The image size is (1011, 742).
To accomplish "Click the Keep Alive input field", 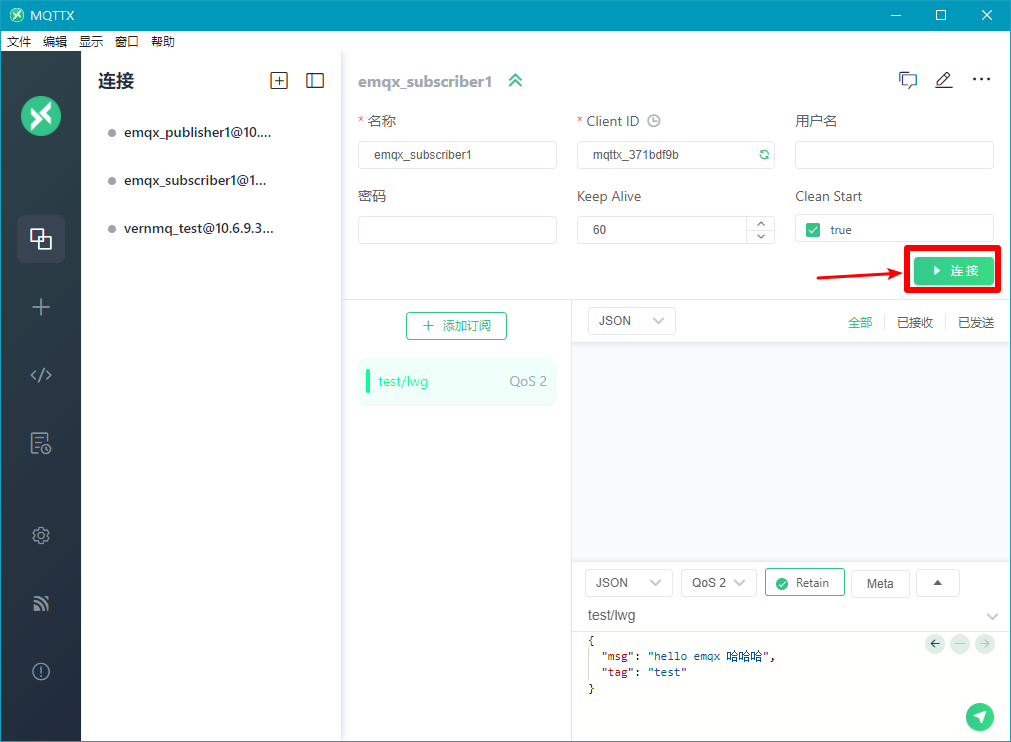I will (x=662, y=230).
